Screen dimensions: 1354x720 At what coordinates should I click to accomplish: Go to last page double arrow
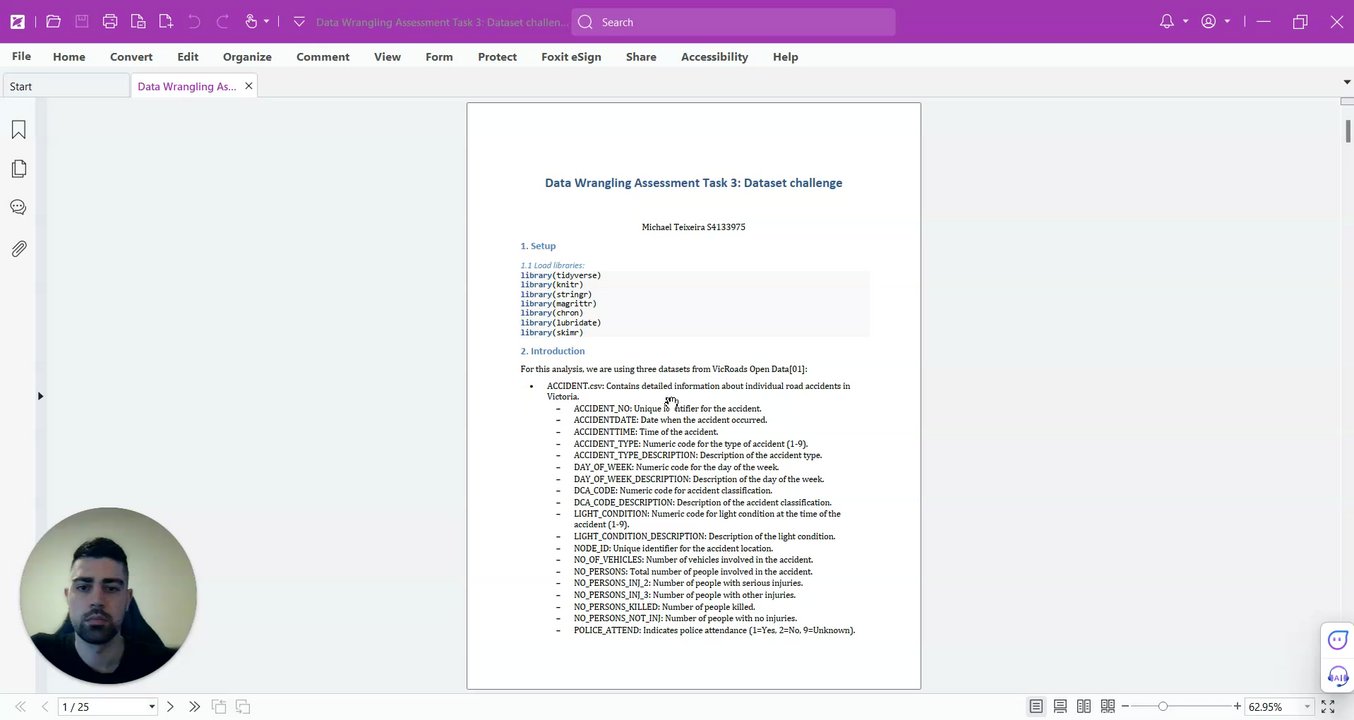pos(194,707)
